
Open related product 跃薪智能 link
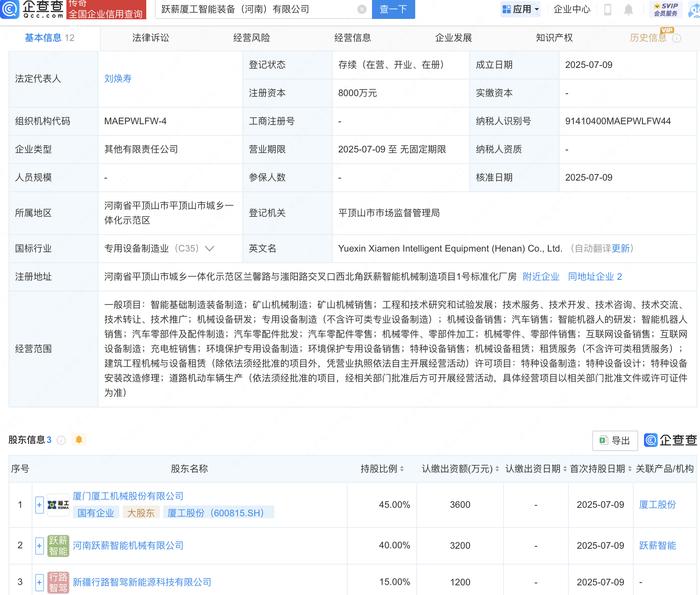(657, 545)
